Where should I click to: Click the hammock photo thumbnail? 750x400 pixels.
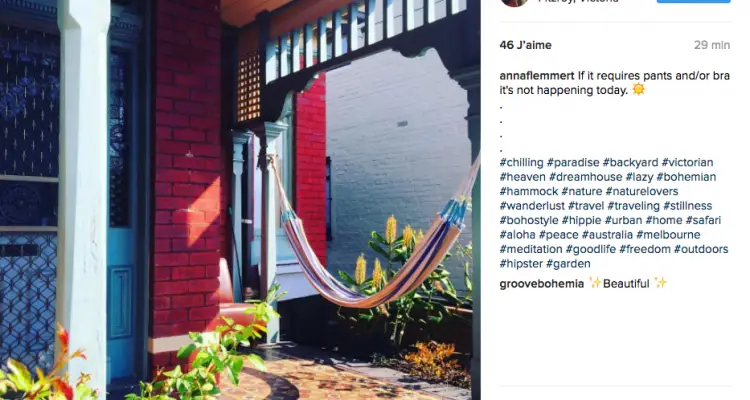(x=240, y=200)
